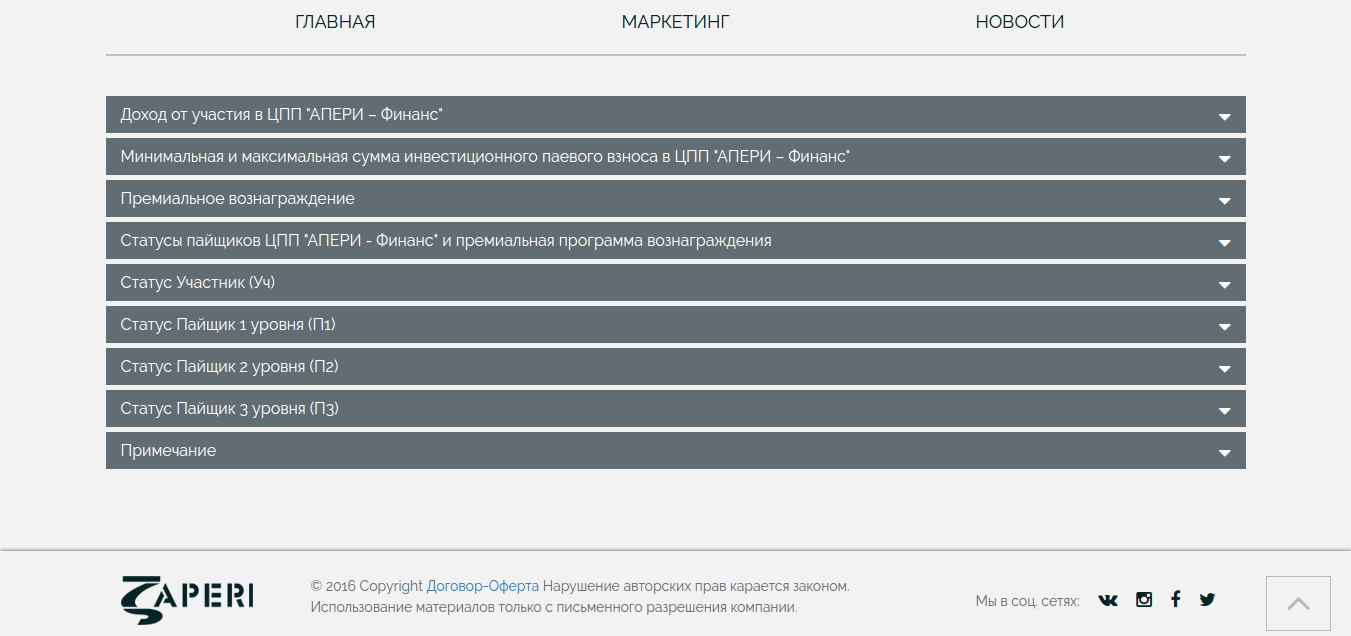Click the 'Статус Пайщик 3 уровня' header bar
The height and width of the screenshot is (636, 1351).
[675, 408]
